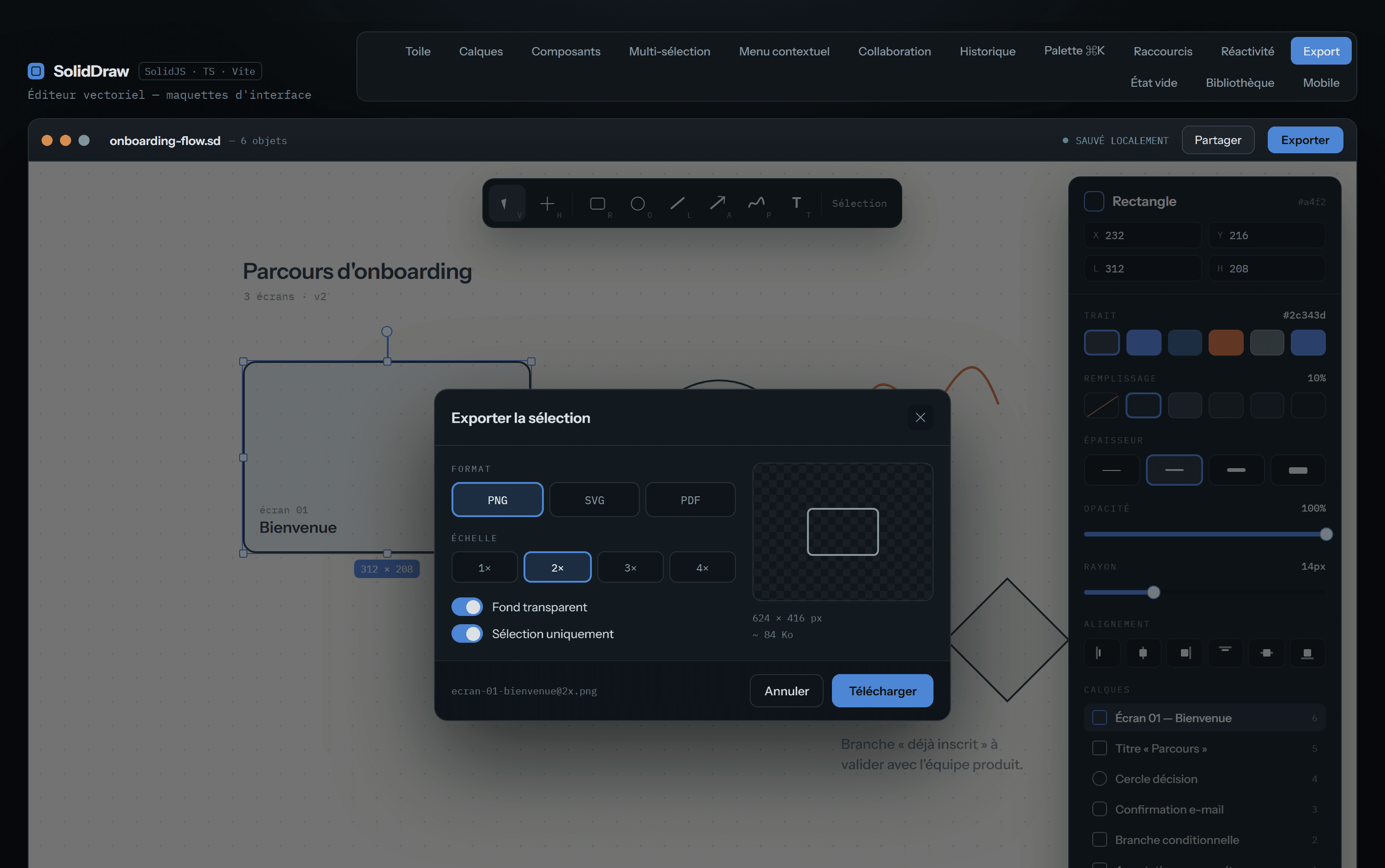Select the Cercle décision layer

[x=1204, y=779]
